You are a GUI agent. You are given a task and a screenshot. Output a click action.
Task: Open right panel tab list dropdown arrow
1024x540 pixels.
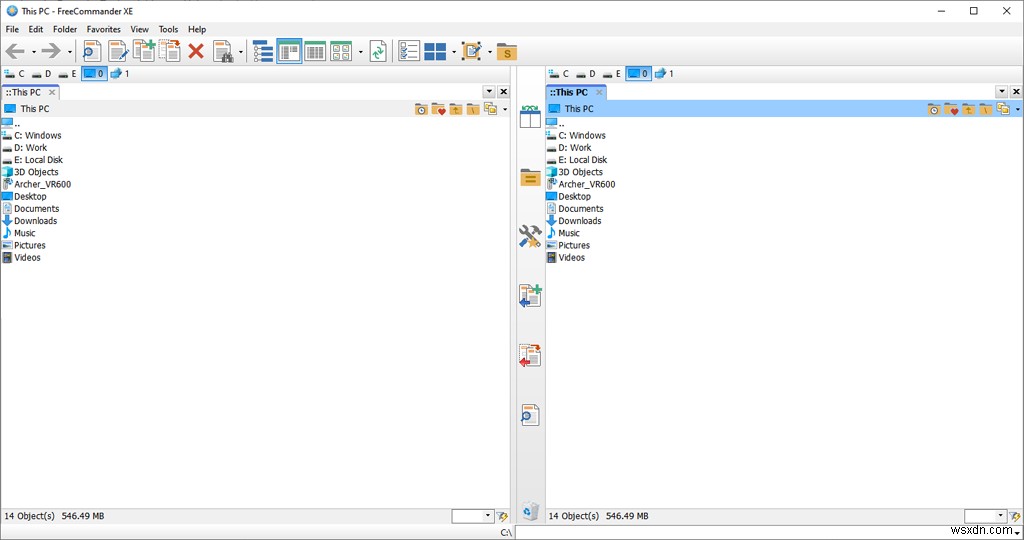[x=1002, y=91]
